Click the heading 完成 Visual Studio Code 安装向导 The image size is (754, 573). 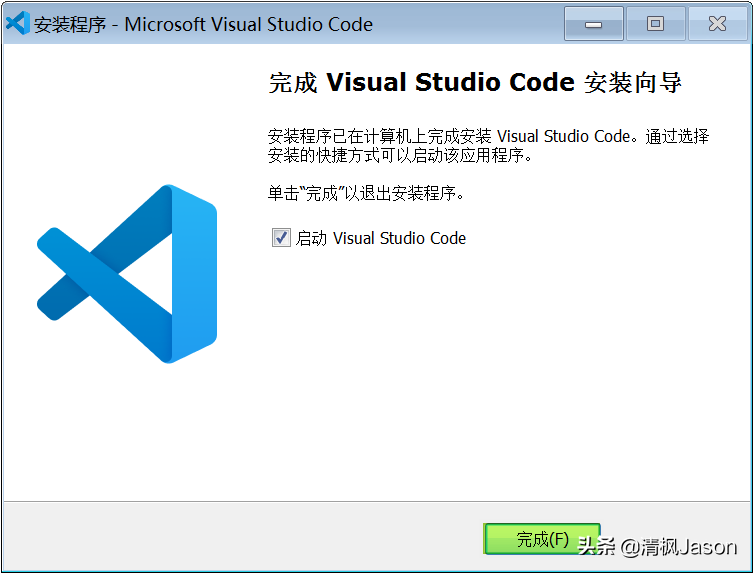[x=475, y=82]
